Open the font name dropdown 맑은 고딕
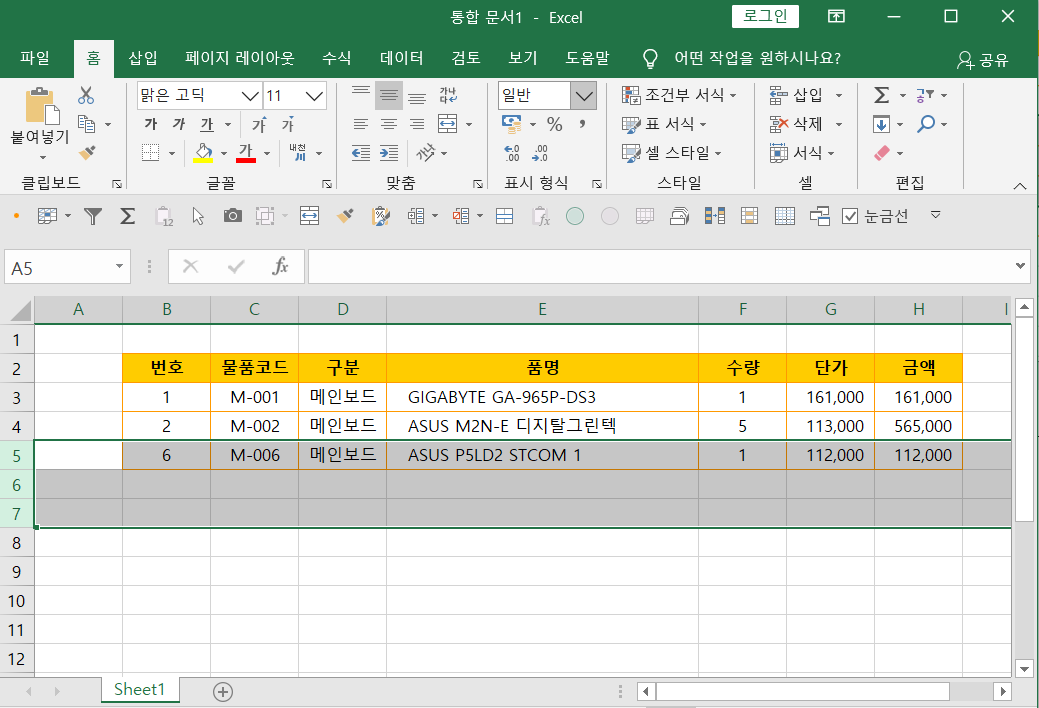Image resolution: width=1039 pixels, height=708 pixels. pyautogui.click(x=250, y=96)
